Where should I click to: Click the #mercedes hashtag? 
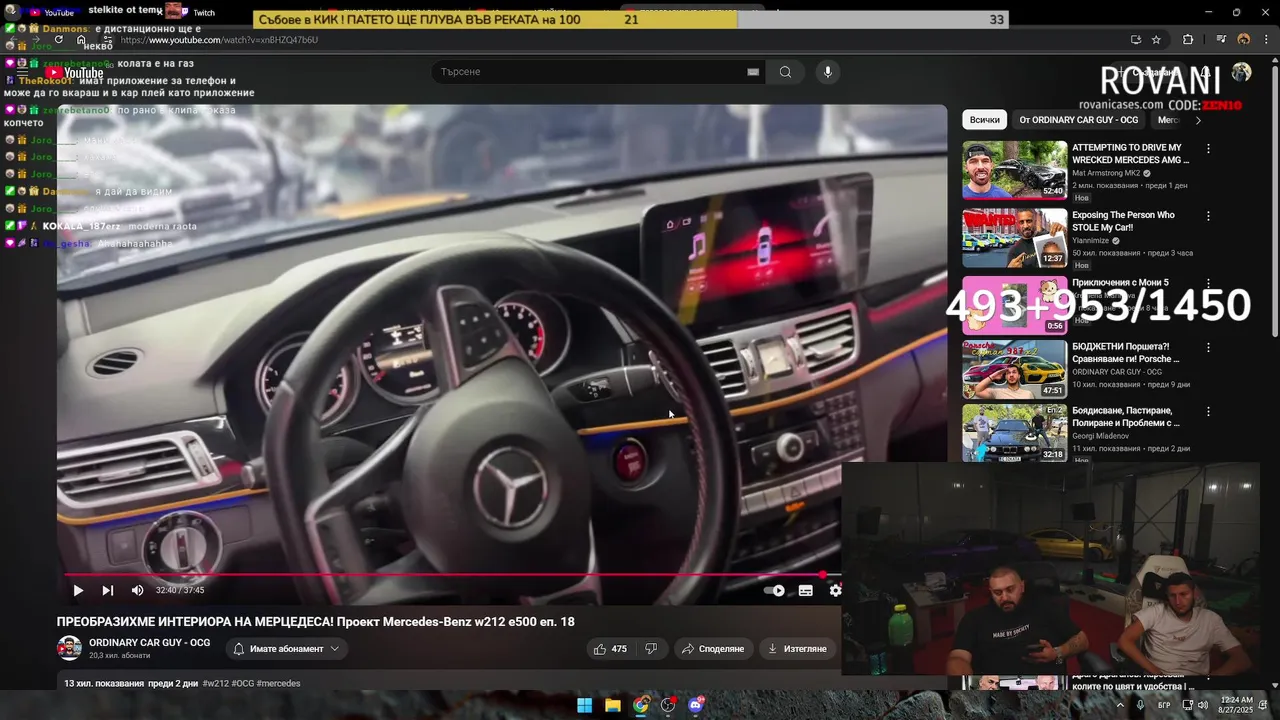[278, 684]
